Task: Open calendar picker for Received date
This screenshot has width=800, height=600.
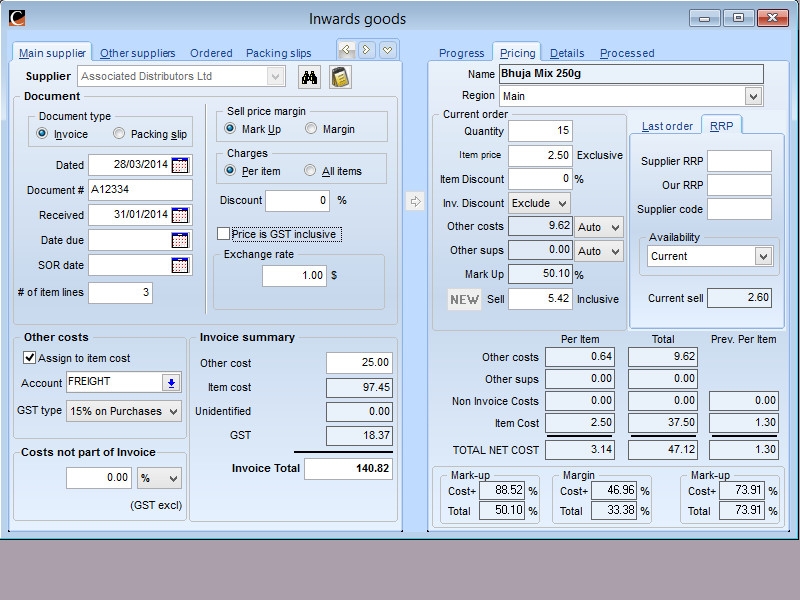Action: 180,215
